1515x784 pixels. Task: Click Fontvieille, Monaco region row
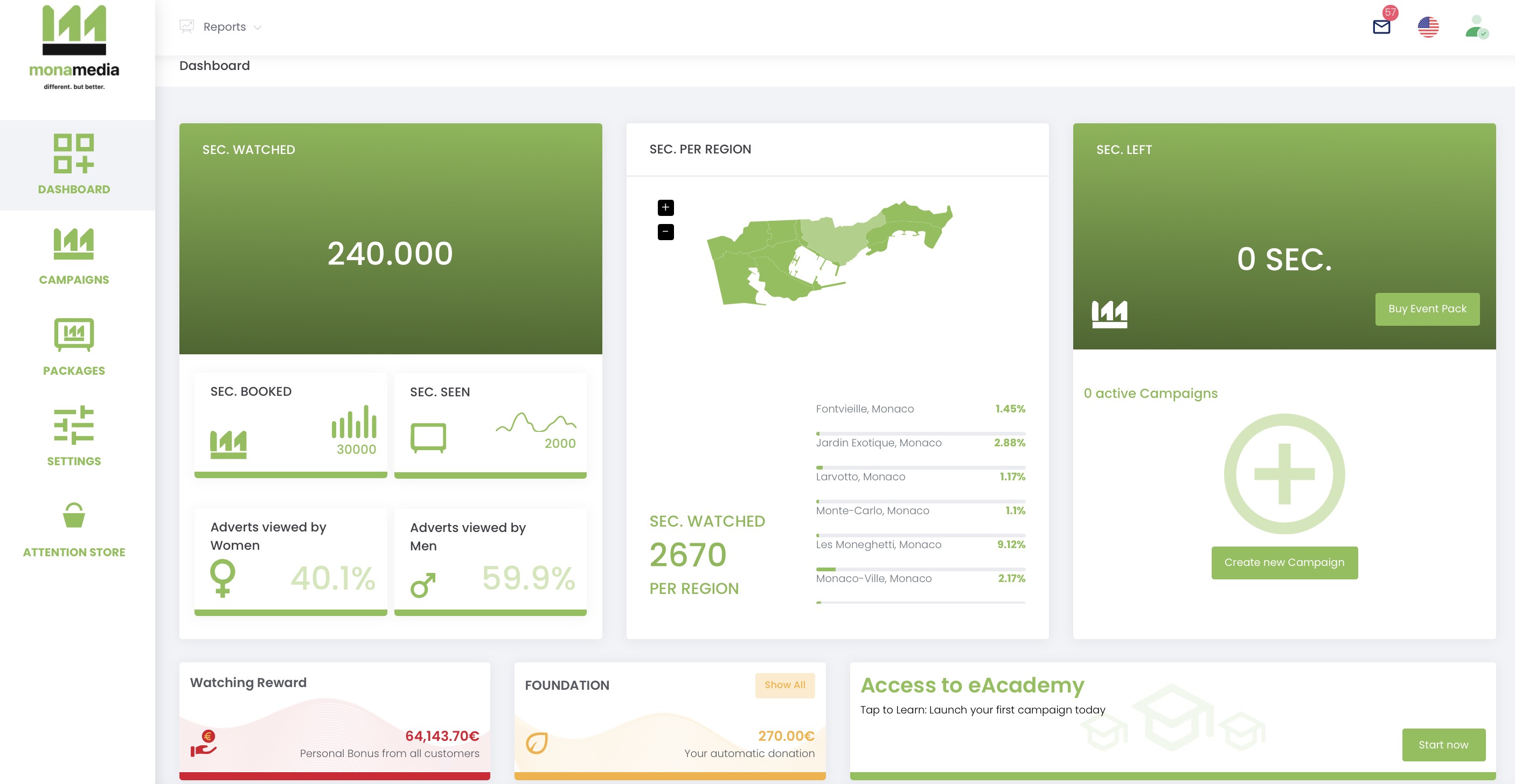920,409
